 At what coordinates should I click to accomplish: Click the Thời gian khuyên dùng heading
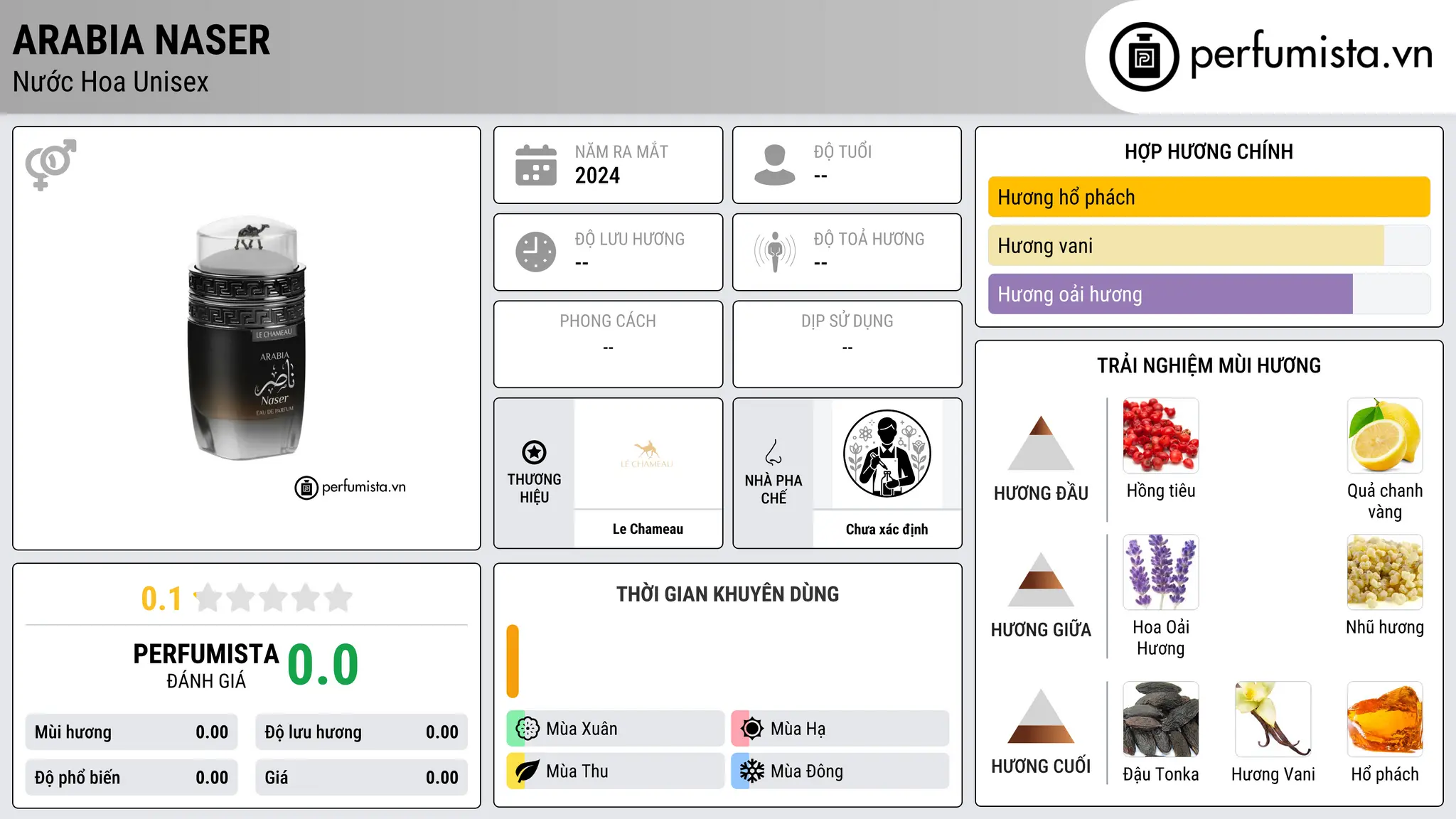727,594
